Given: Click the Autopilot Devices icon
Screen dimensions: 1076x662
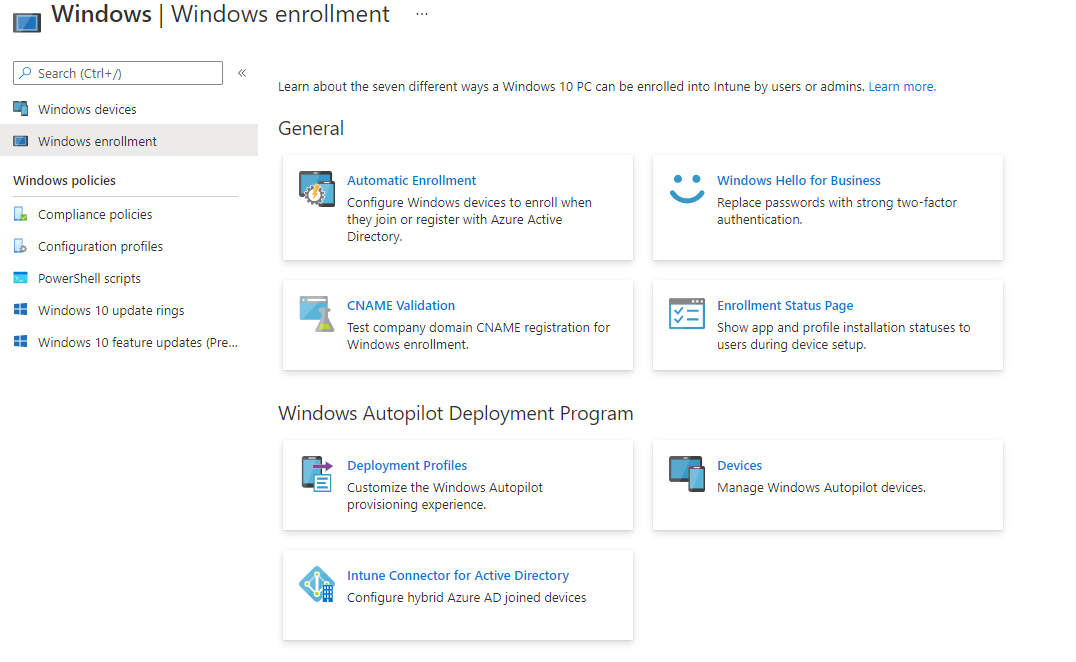Looking at the screenshot, I should click(687, 473).
